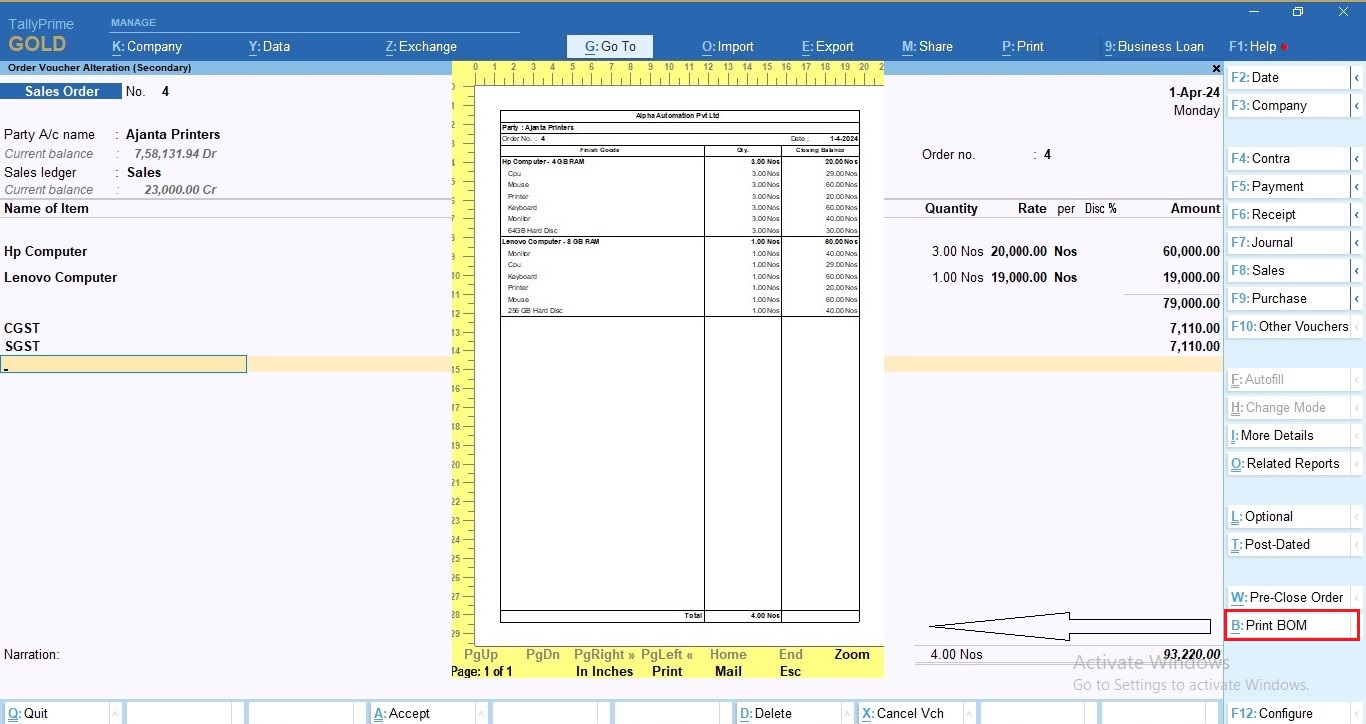The image size is (1366, 724).
Task: Select Hp Computer item row
Action: point(46,252)
